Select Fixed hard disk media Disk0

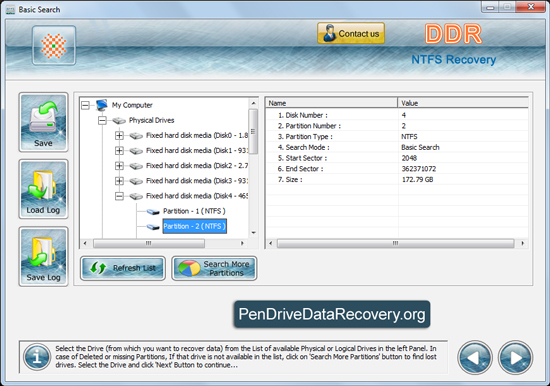pos(197,135)
